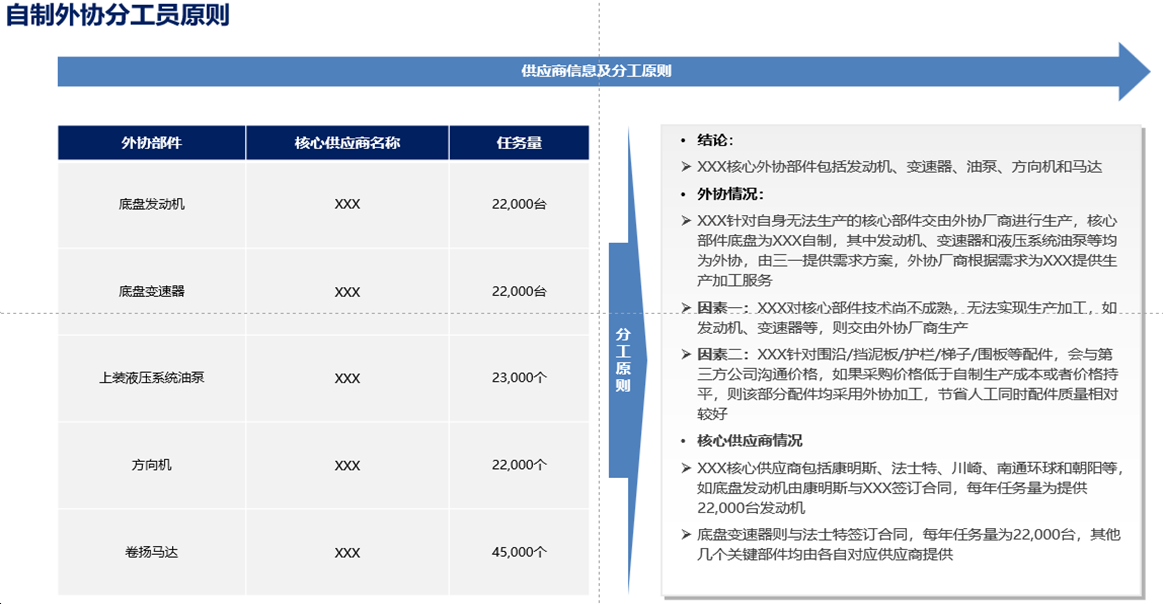1163x604 pixels.
Task: Click the 方向机 table cell
Action: pos(151,465)
